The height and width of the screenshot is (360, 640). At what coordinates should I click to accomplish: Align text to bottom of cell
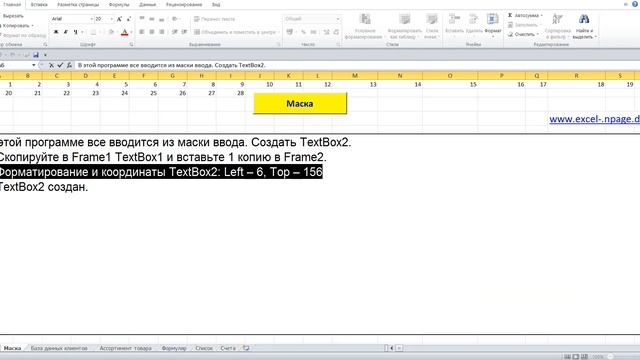(162, 19)
